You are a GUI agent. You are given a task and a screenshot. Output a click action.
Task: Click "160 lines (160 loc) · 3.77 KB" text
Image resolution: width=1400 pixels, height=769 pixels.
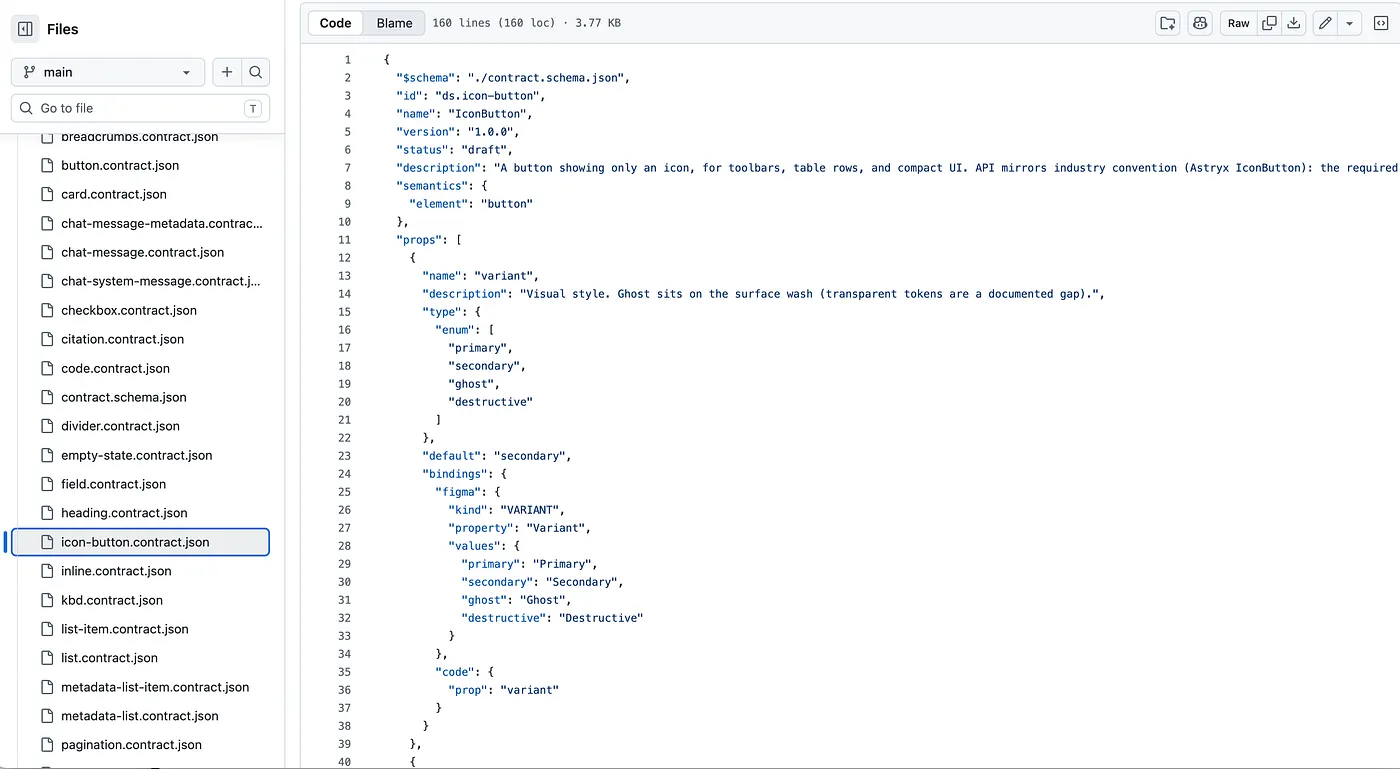526,23
